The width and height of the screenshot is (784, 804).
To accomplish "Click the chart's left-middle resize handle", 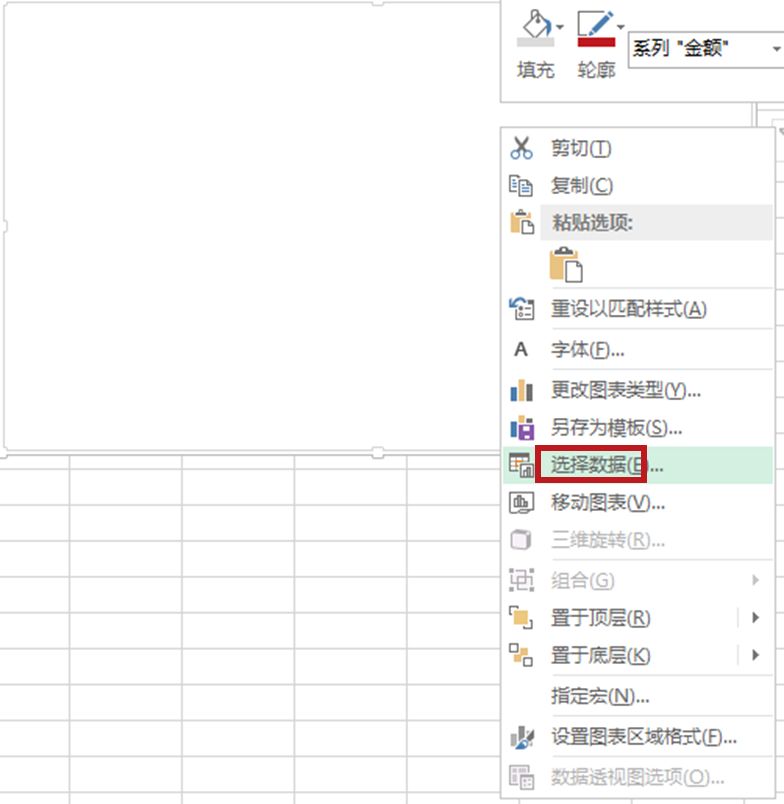I will [x=4, y=226].
